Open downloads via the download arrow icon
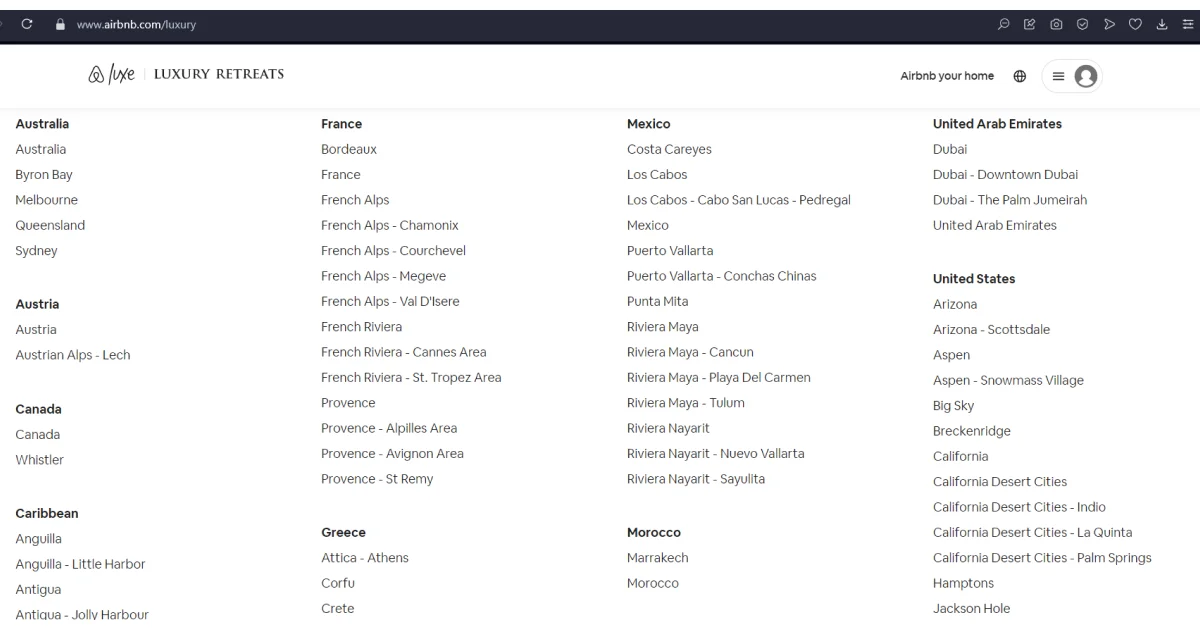Viewport: 1200px width, 630px height. 1161,25
